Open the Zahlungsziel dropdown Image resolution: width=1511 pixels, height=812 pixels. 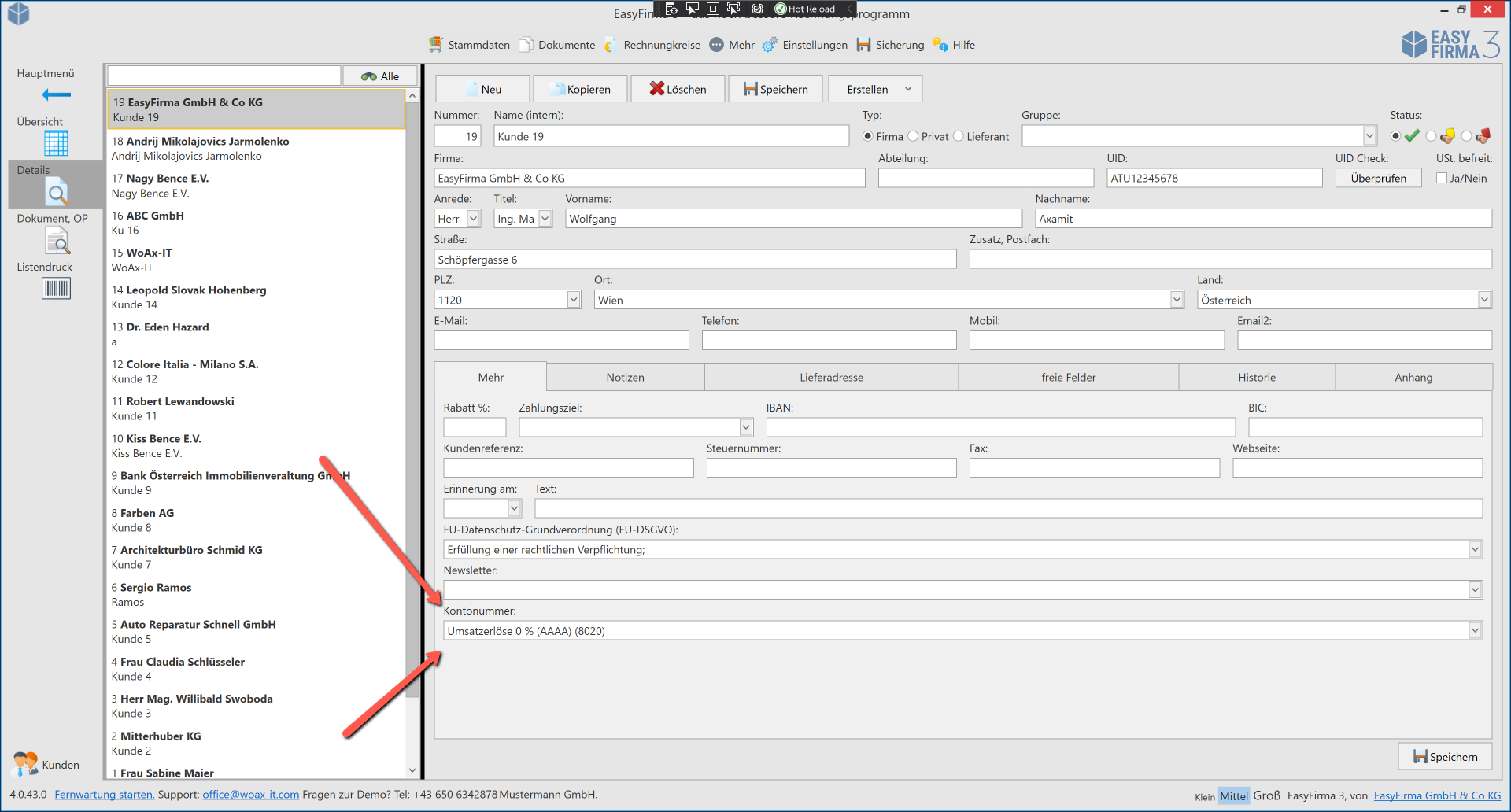coord(746,427)
